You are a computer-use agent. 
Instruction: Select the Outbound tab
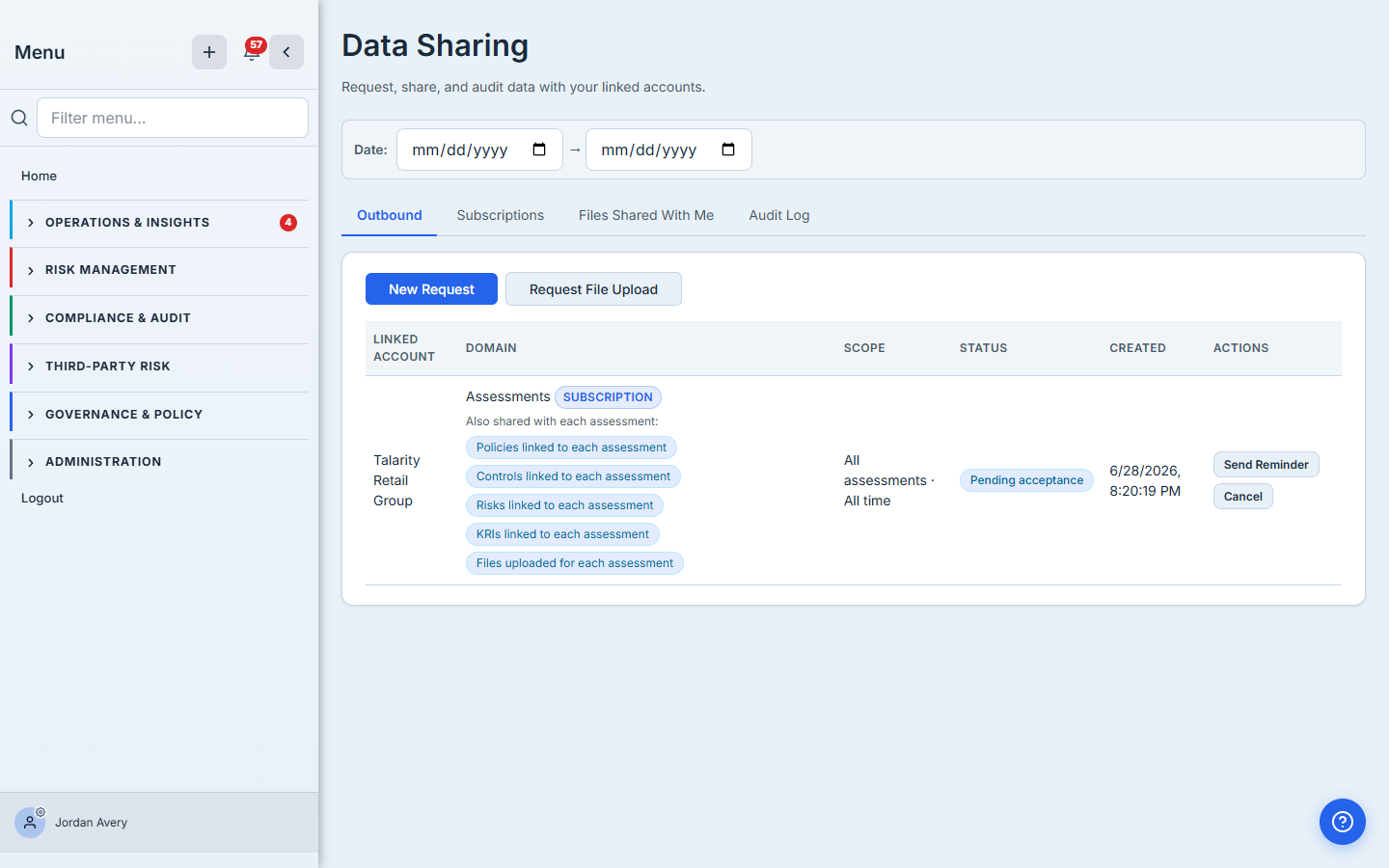390,215
